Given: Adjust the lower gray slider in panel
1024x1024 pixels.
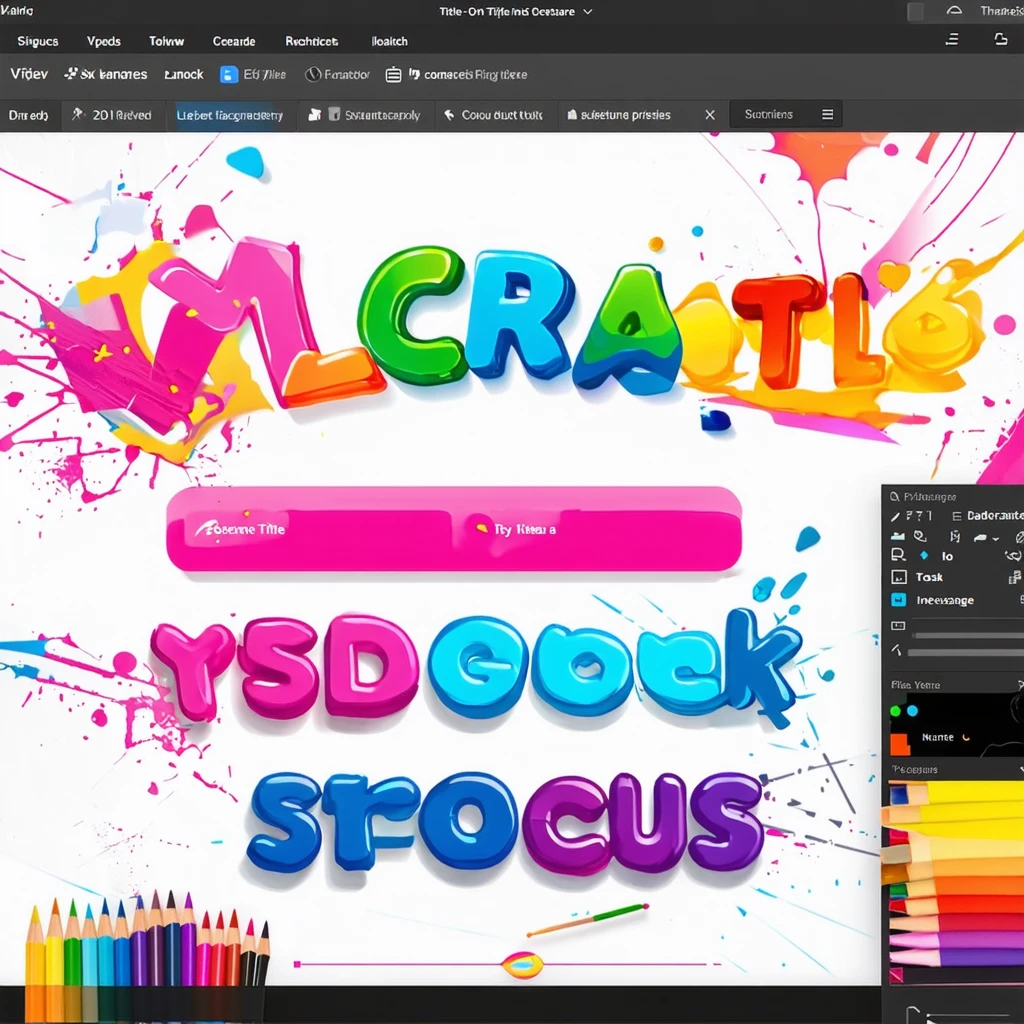Looking at the screenshot, I should pos(966,652).
